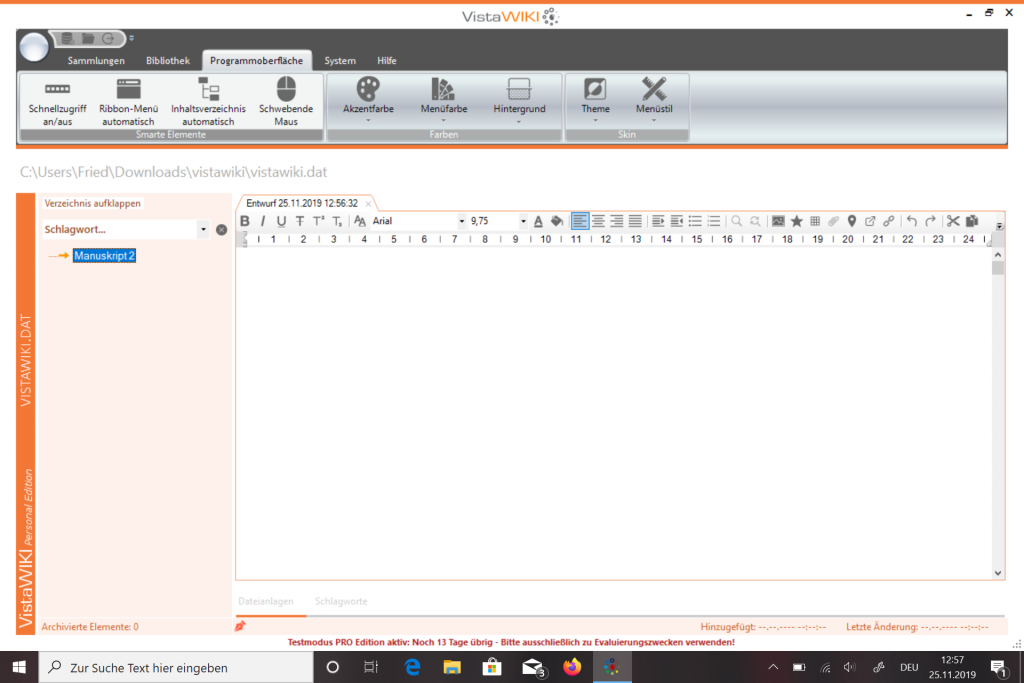Screen dimensions: 1024x683
Task: Apply subscript formatting
Action: [337, 221]
